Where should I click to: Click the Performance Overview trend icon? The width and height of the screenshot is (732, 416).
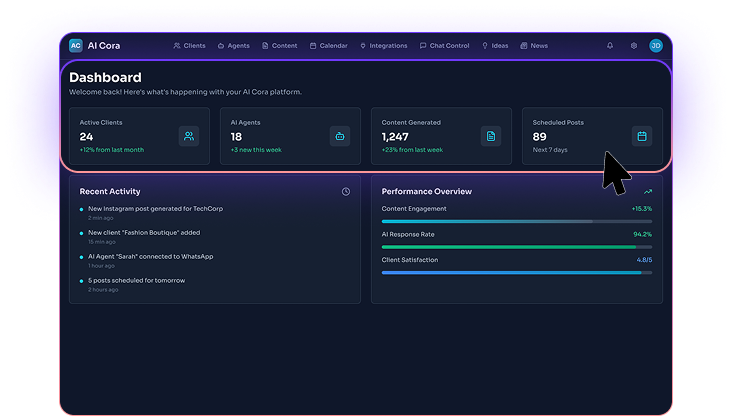(x=648, y=191)
